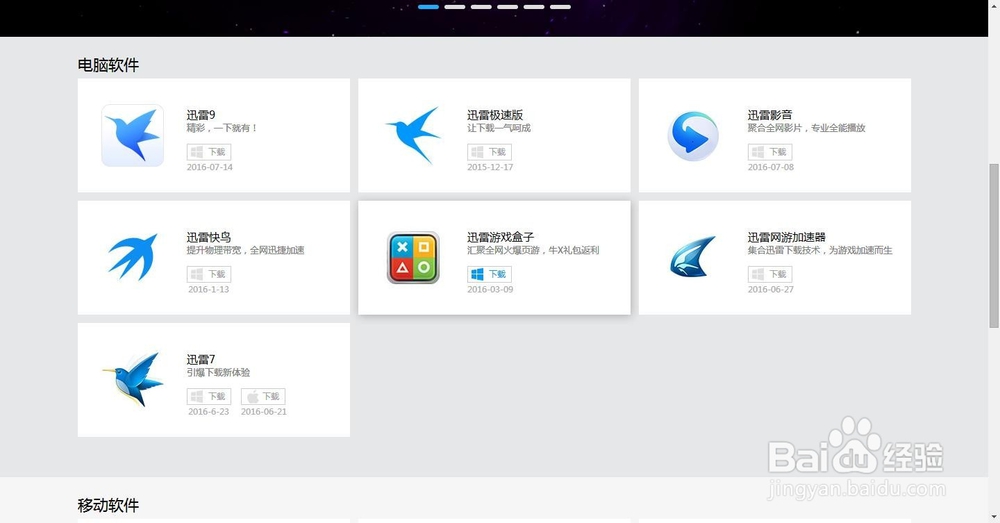Select the second carousel indicator dash
Image resolution: width=1000 pixels, height=523 pixels.
tap(455, 7)
